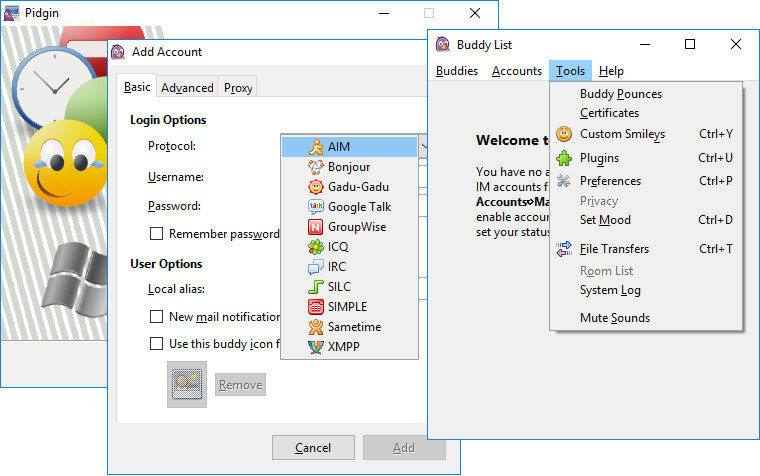Minimize the Pidgin background window
Image resolution: width=760 pixels, height=476 pixels.
click(x=384, y=13)
